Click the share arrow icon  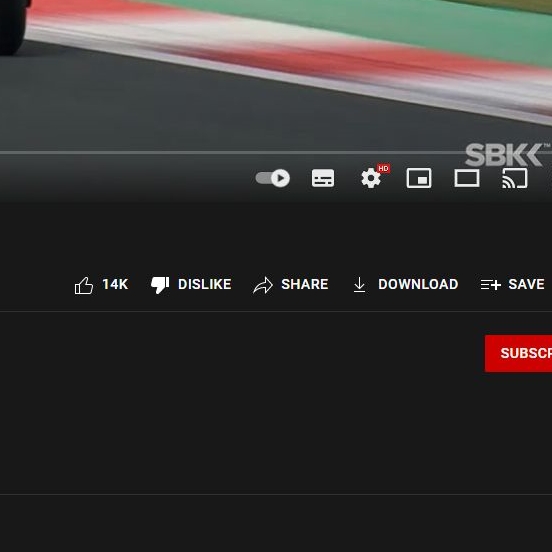click(263, 285)
